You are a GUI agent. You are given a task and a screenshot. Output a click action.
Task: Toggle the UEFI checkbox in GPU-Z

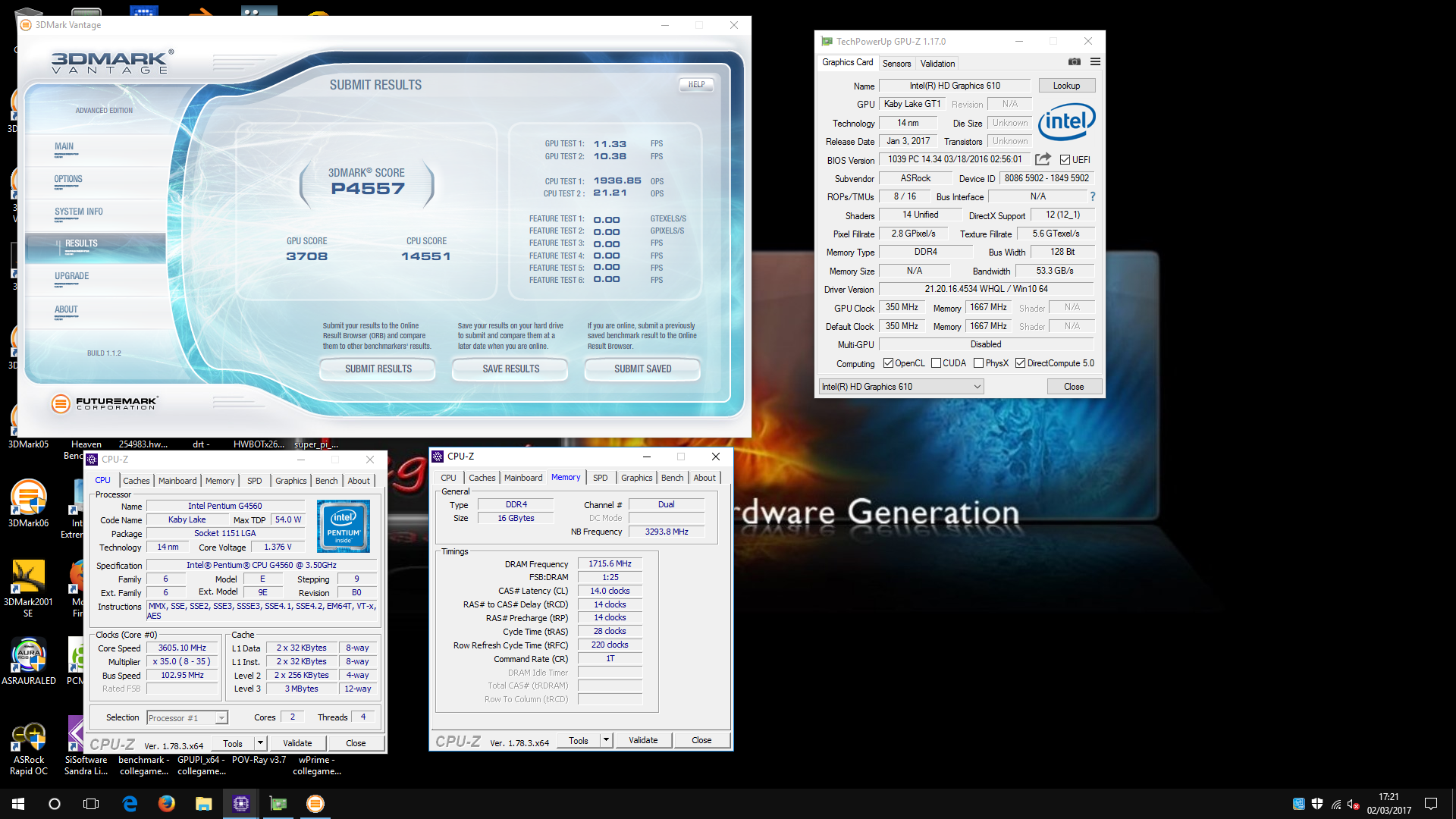[x=1065, y=160]
